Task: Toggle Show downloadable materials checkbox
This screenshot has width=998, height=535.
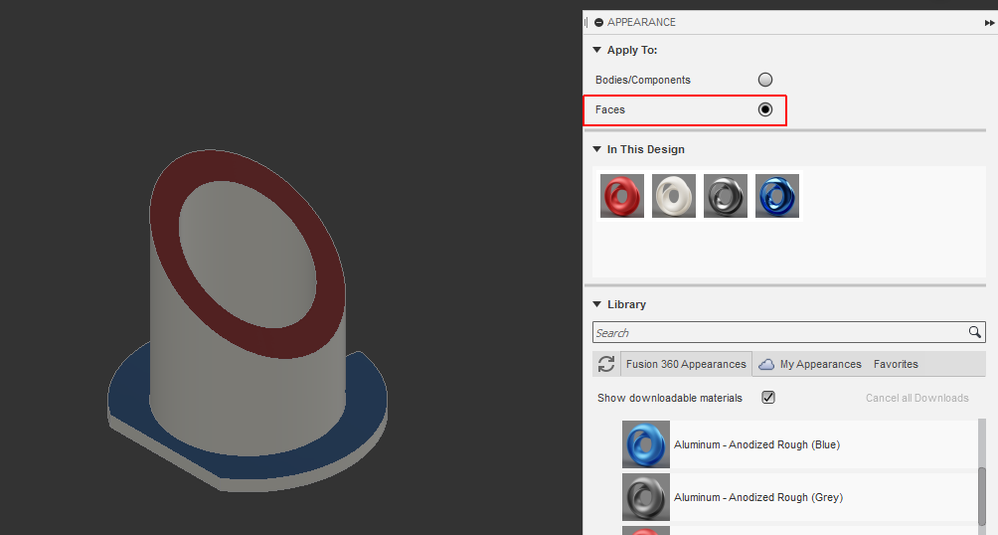Action: click(x=768, y=398)
